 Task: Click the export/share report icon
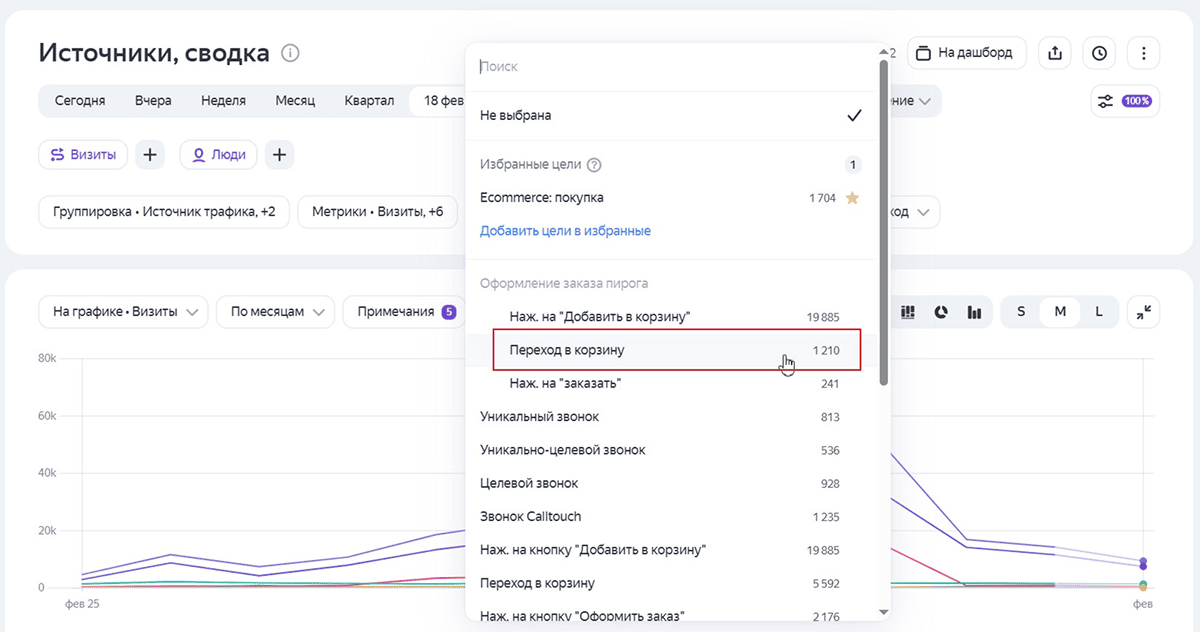coord(1054,53)
